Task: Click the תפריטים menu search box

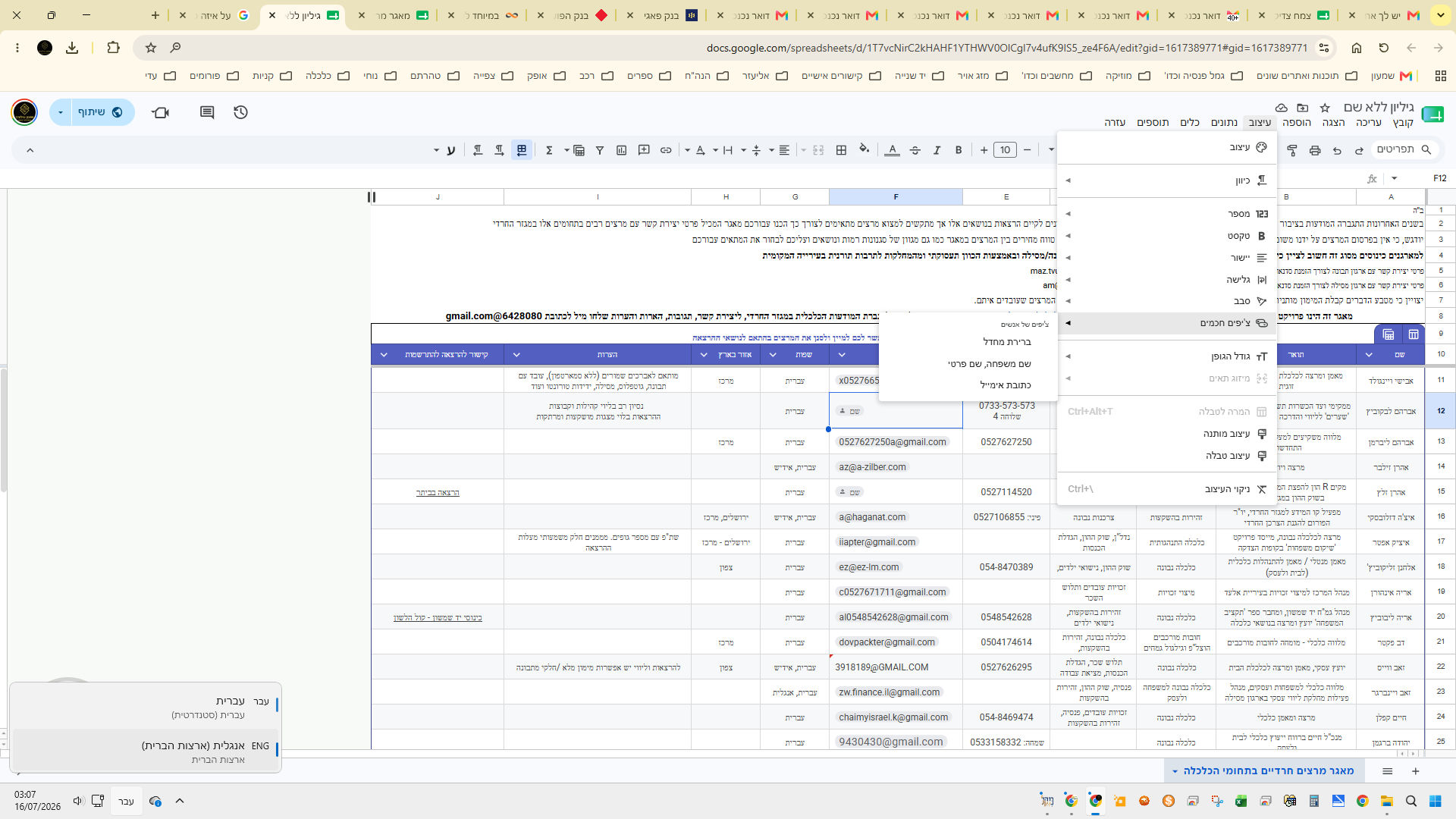Action: click(x=1403, y=149)
